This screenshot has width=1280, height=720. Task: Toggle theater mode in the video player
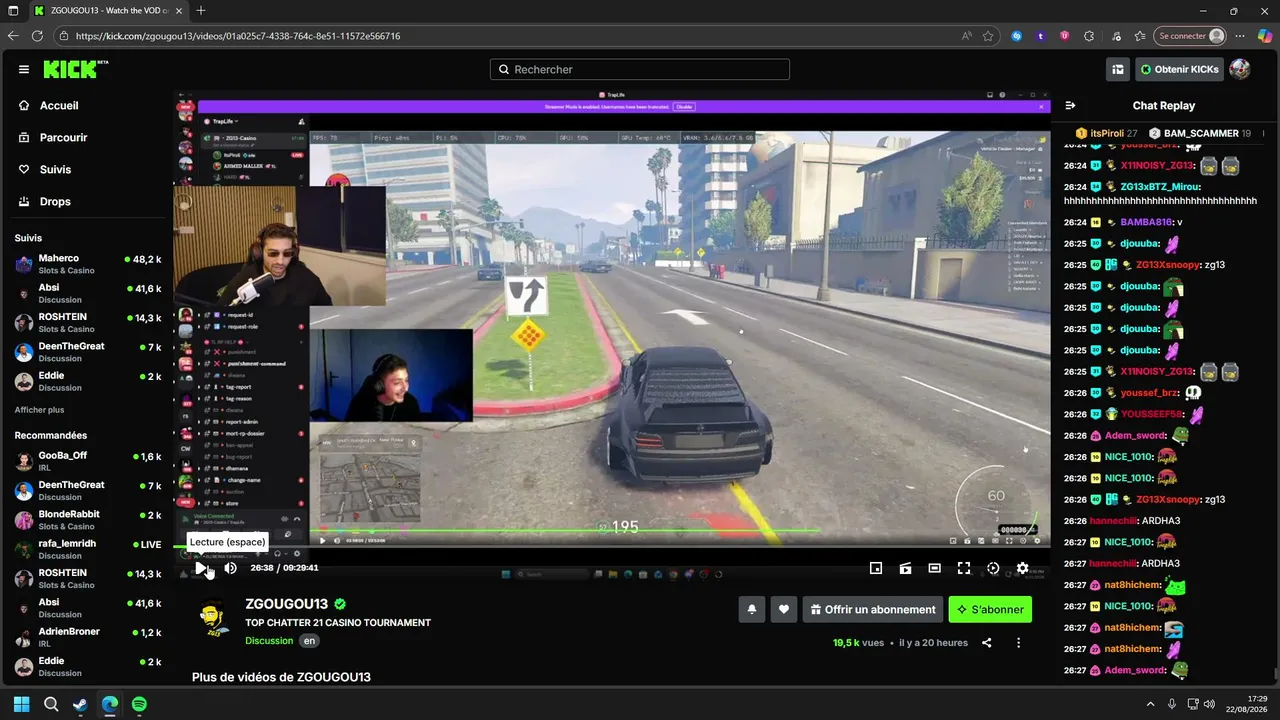[934, 568]
